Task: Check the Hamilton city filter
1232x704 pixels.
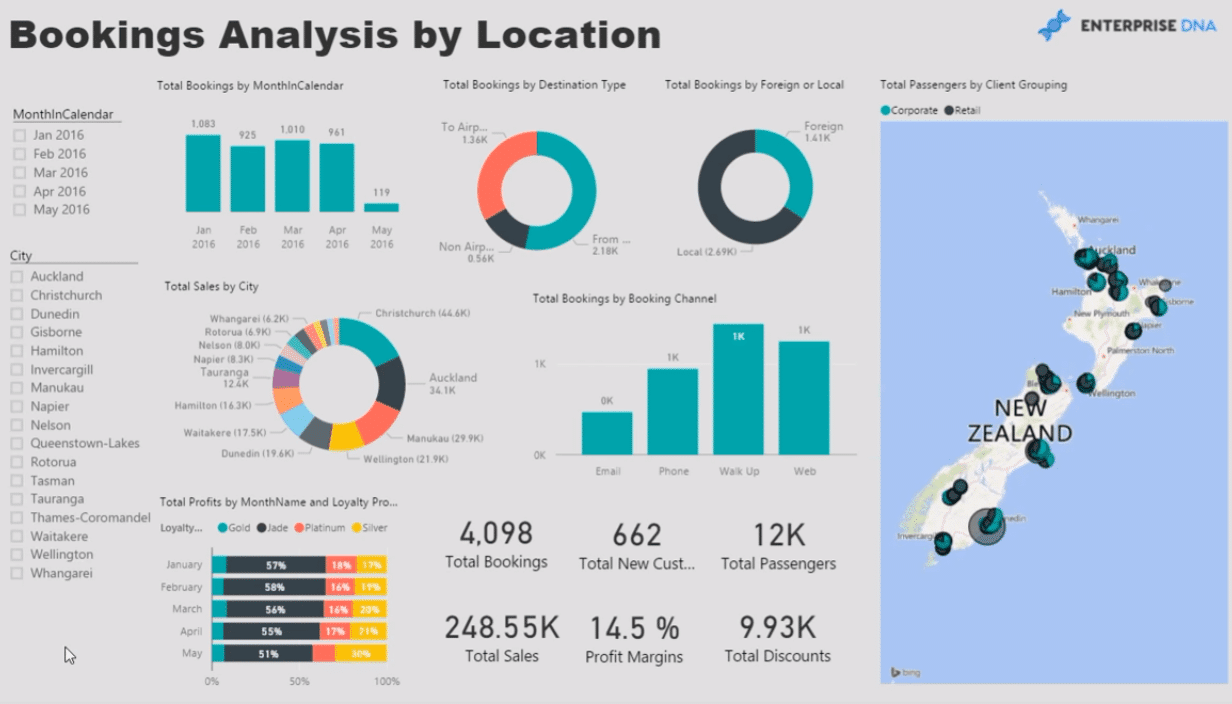Action: point(17,351)
